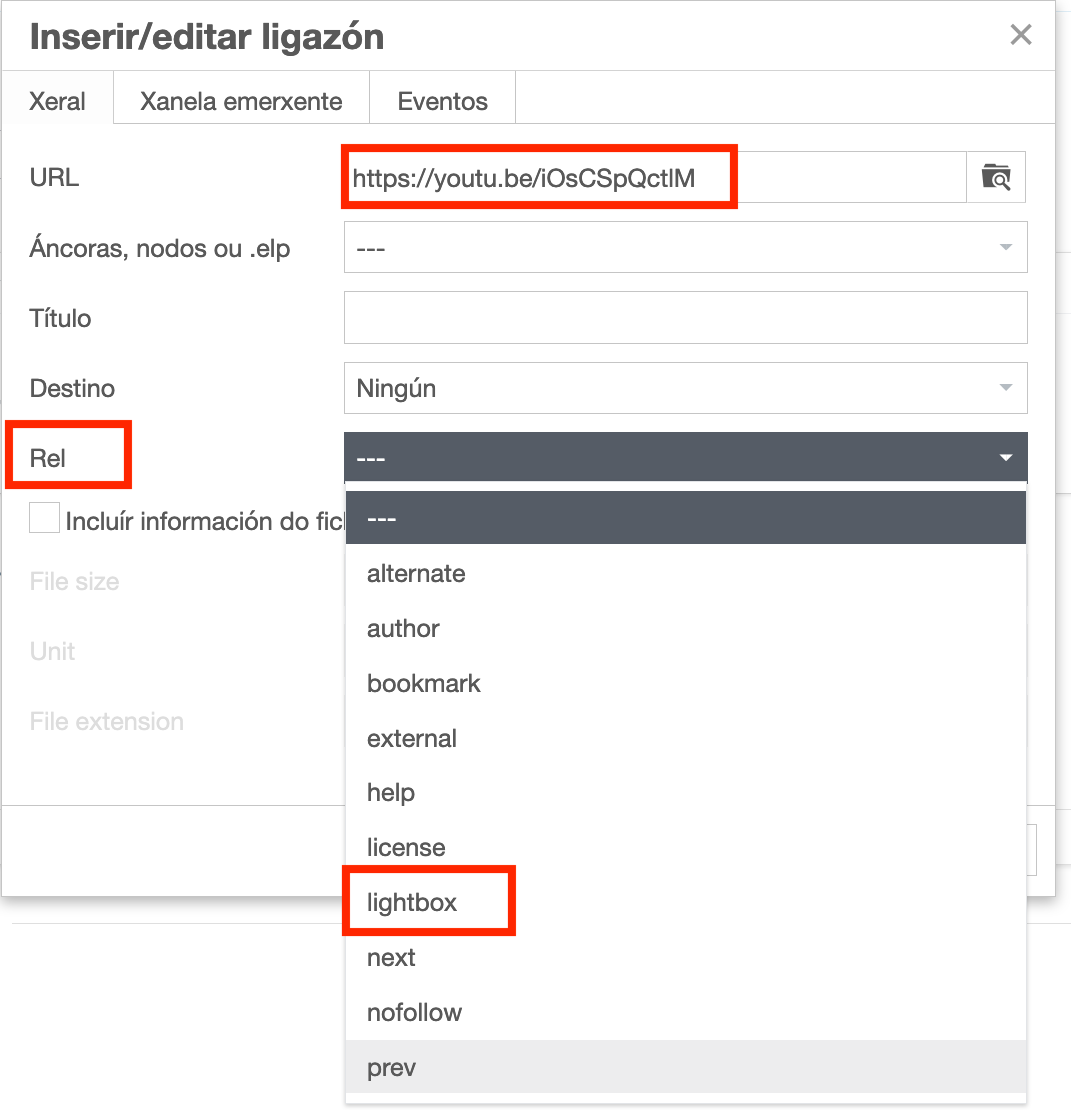Focus the Título input field

click(685, 318)
